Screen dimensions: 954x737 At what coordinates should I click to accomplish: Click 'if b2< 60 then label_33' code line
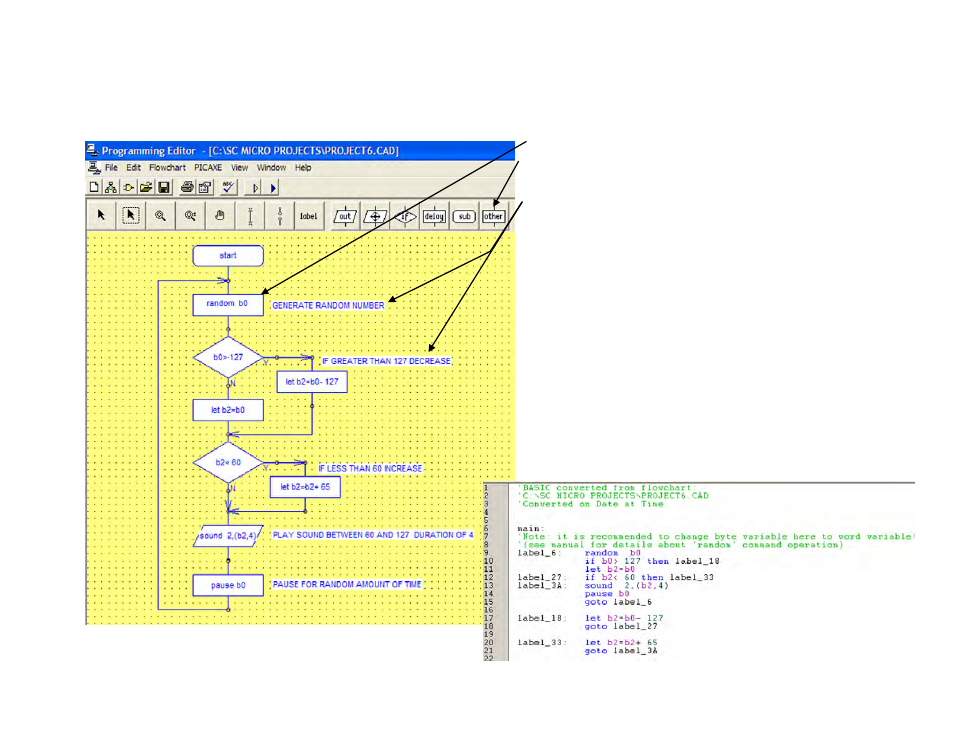649,577
